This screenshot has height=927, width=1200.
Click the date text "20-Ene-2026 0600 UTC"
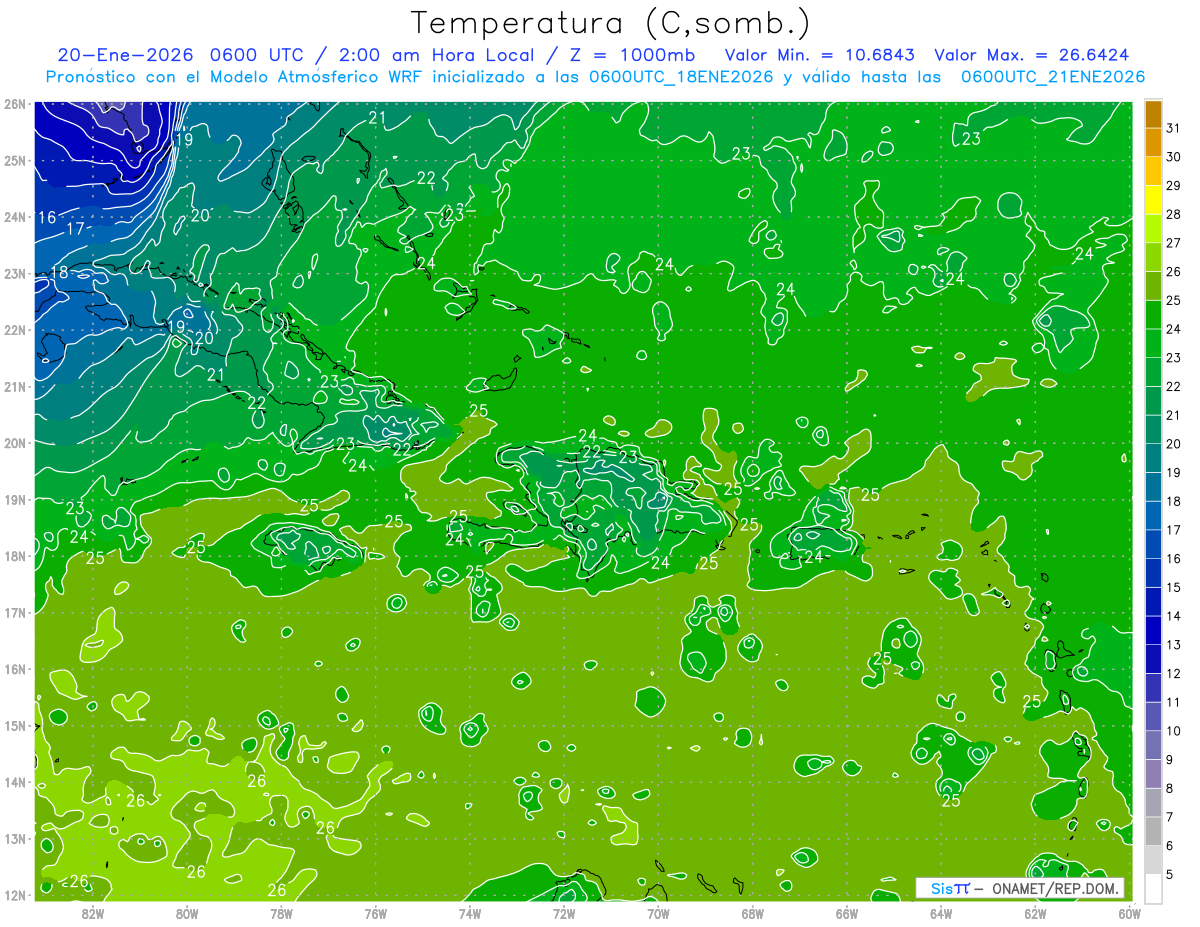pyautogui.click(x=179, y=55)
